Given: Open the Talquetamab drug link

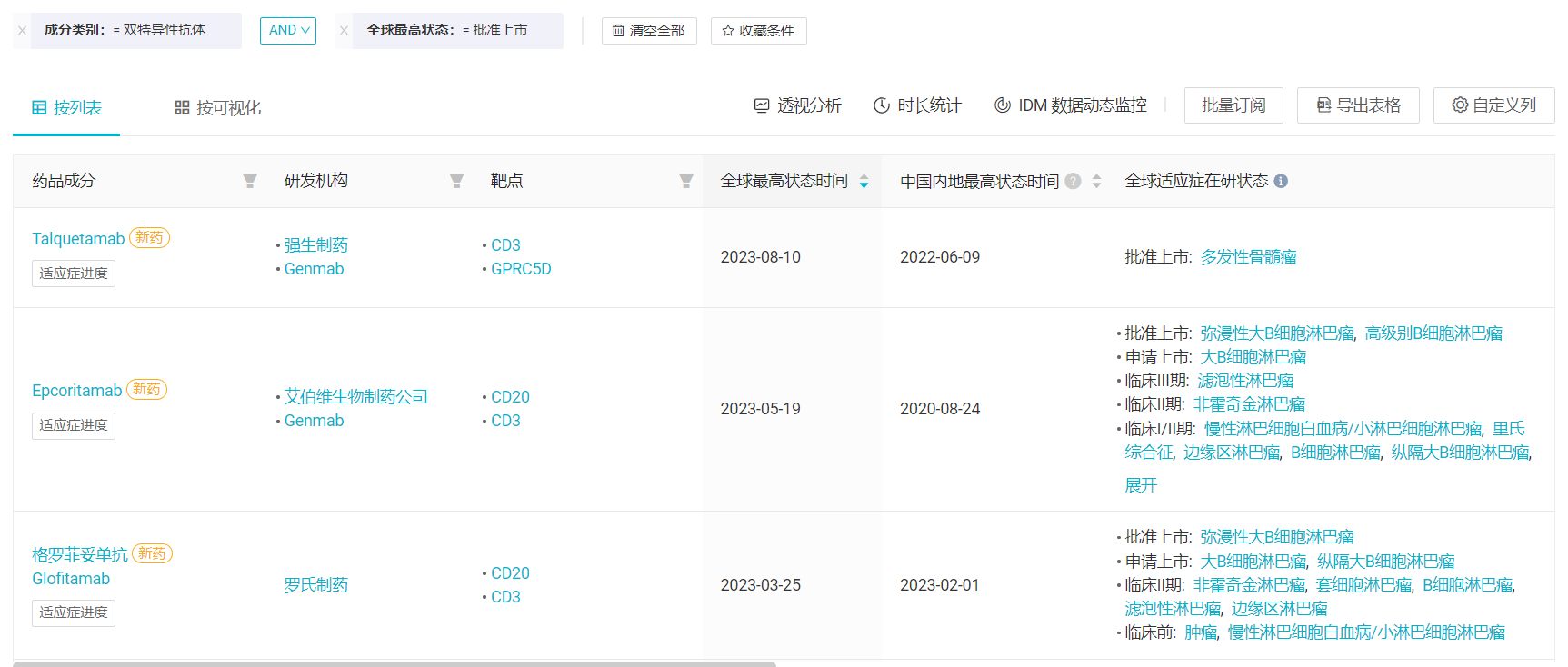Looking at the screenshot, I should pyautogui.click(x=78, y=239).
